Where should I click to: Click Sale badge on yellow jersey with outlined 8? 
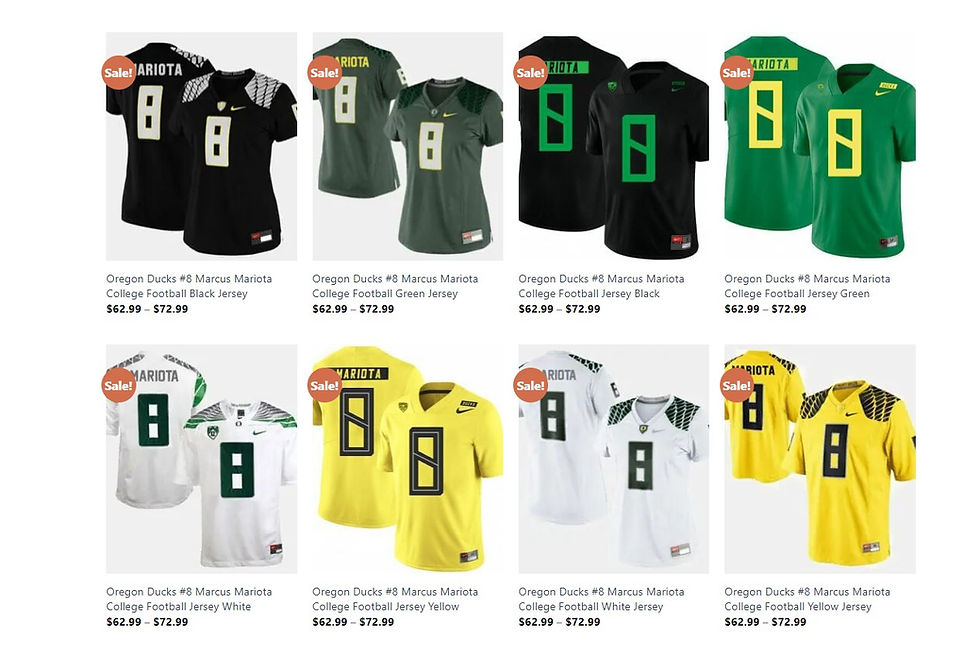click(x=324, y=385)
